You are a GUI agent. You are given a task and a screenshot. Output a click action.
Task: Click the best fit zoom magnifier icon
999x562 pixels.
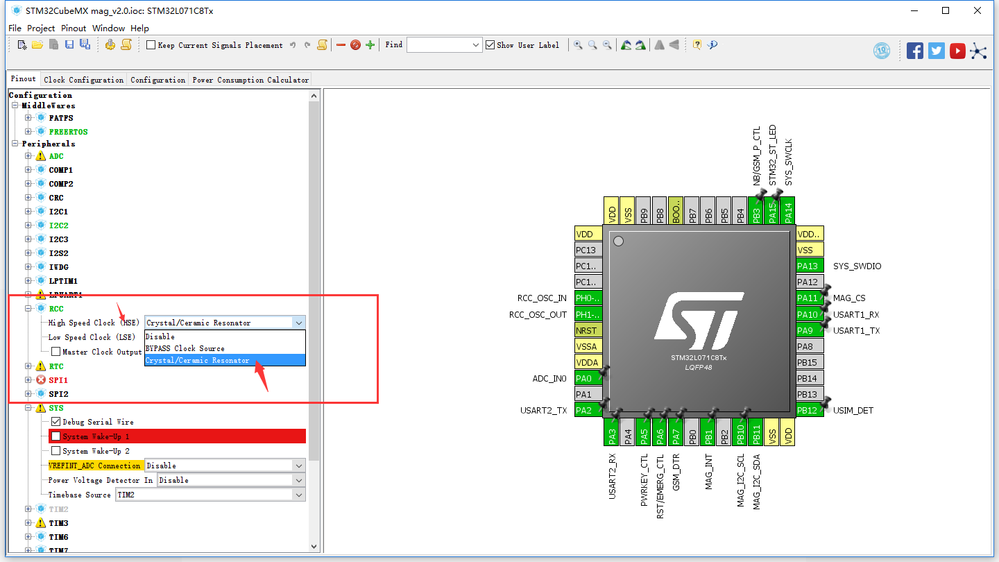(x=593, y=45)
